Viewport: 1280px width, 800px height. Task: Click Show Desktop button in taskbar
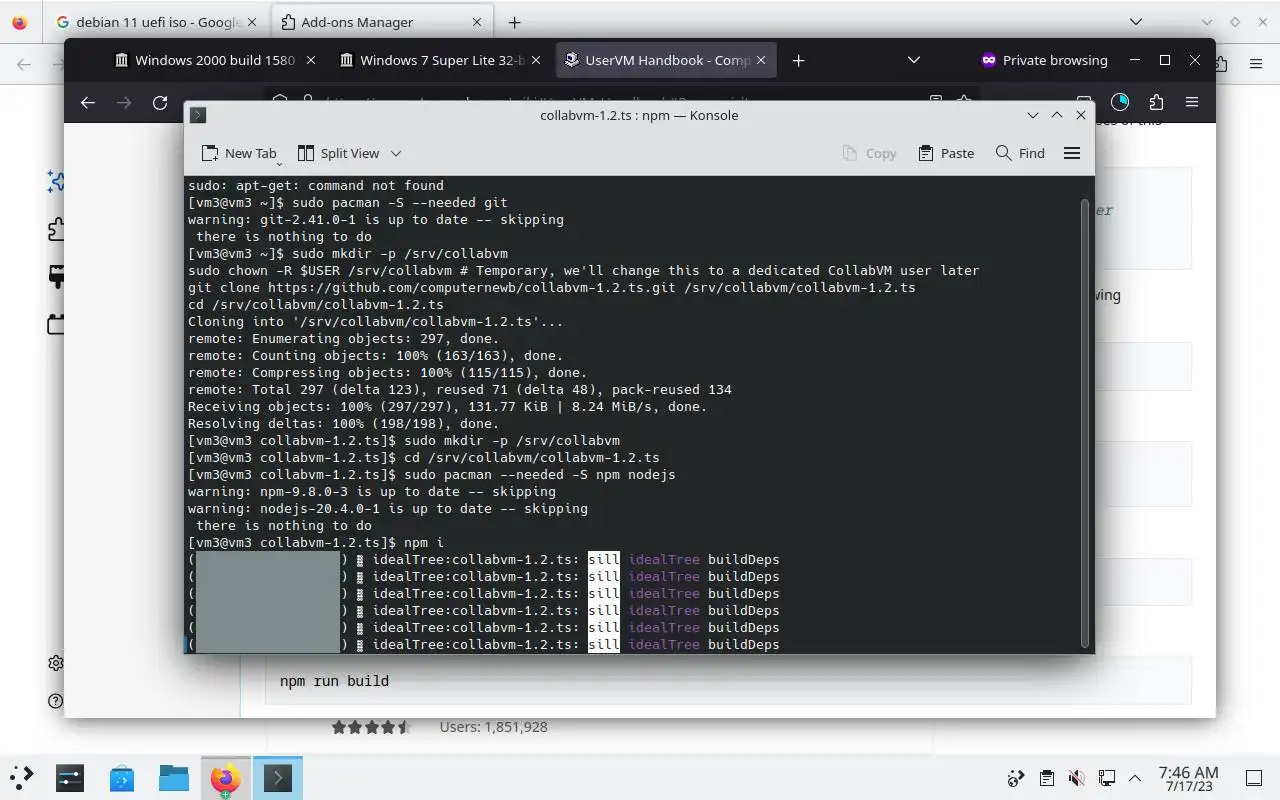coord(1254,778)
